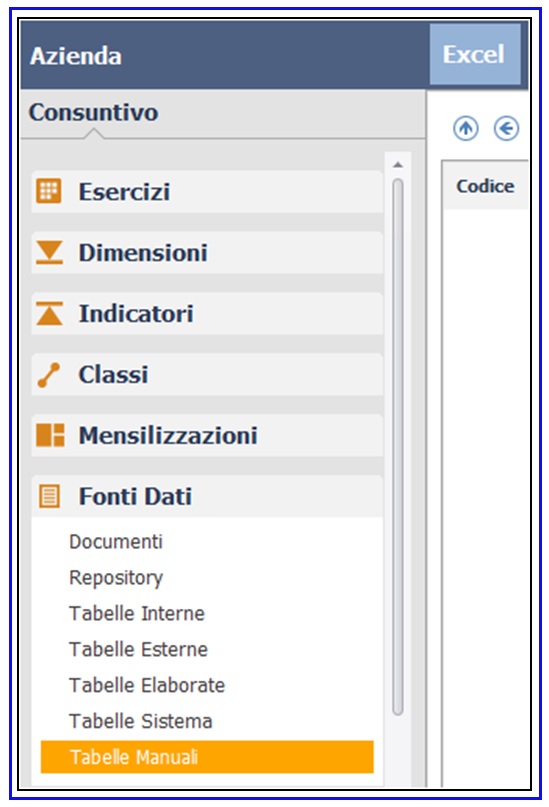Click the circled up arrow icon
Screen dimensions: 549x807
466,128
